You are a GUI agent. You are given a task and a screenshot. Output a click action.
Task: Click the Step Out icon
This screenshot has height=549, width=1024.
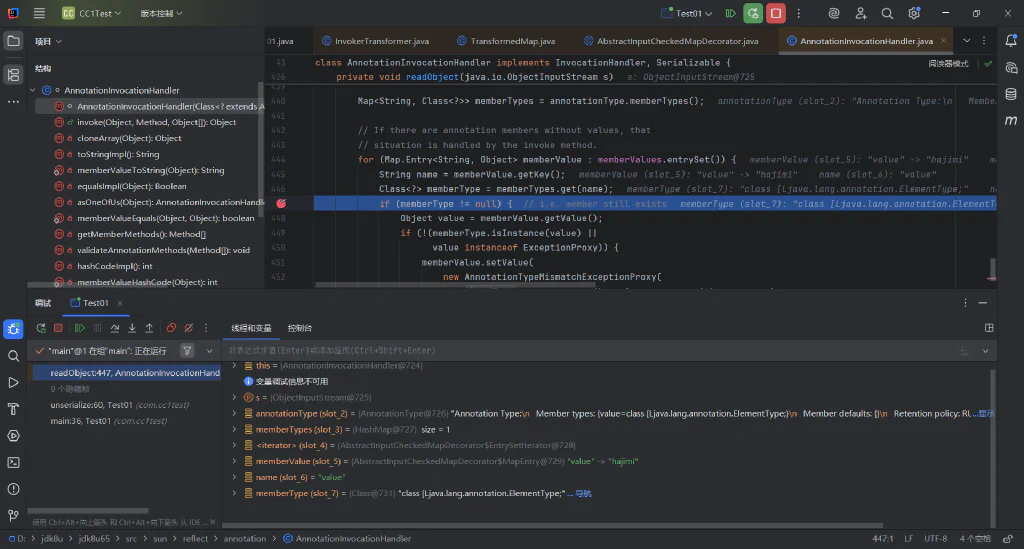pos(149,328)
